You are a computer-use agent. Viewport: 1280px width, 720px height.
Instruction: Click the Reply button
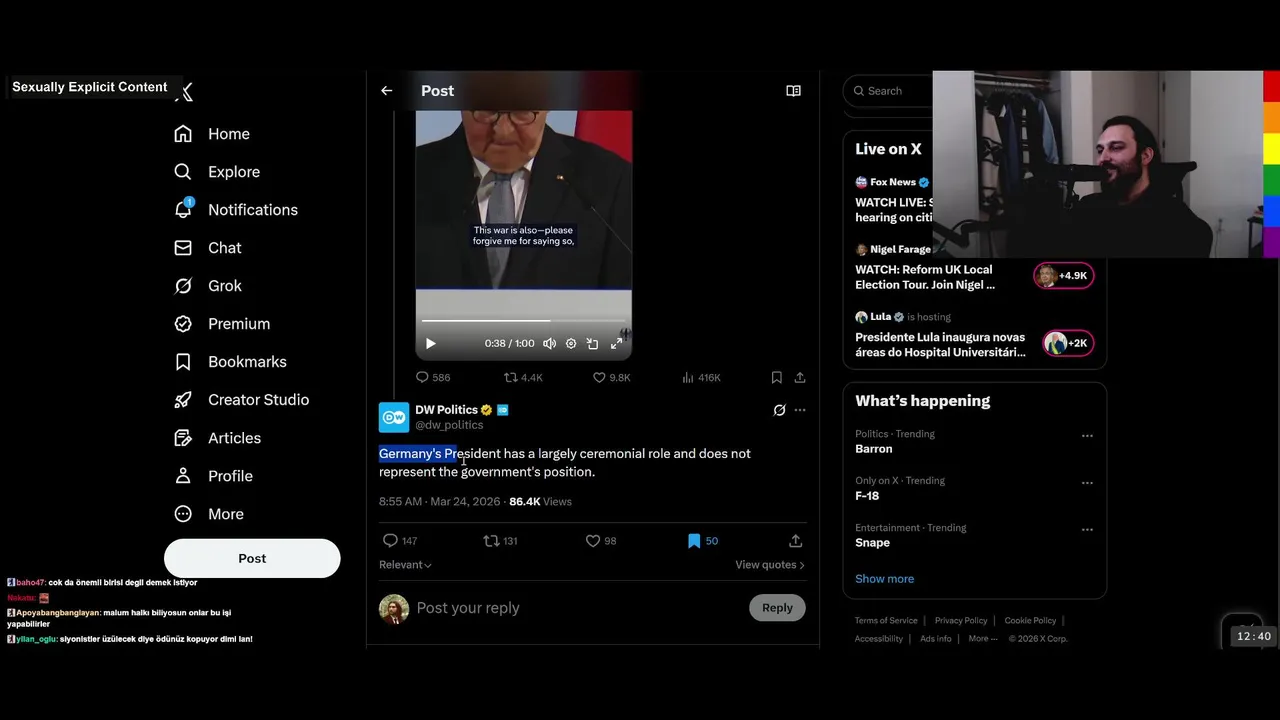[x=777, y=608]
